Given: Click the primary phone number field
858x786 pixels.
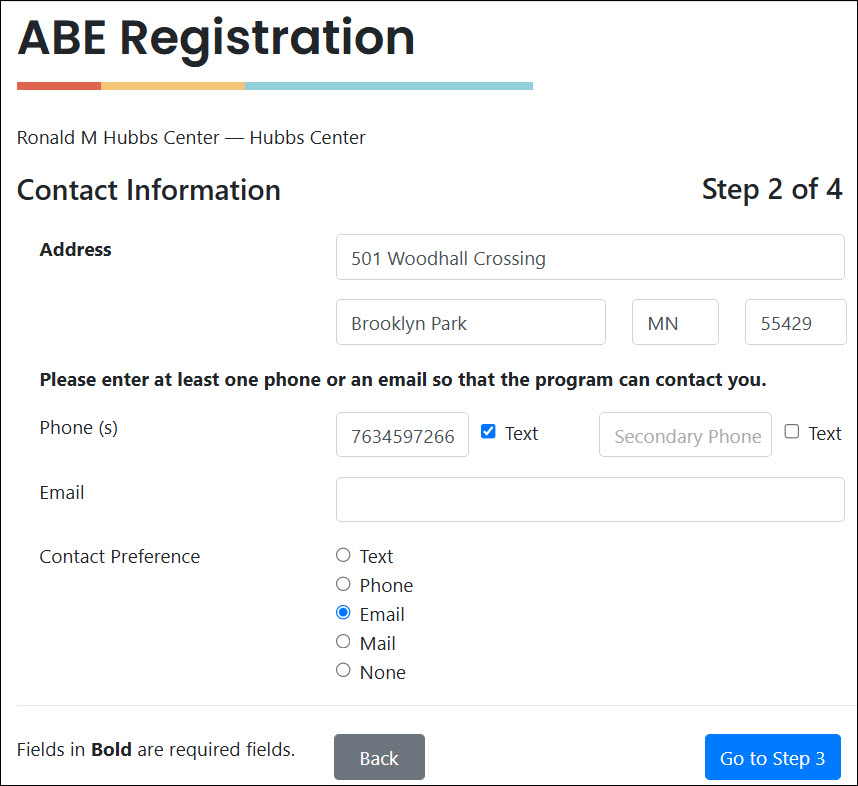Looking at the screenshot, I should point(402,435).
